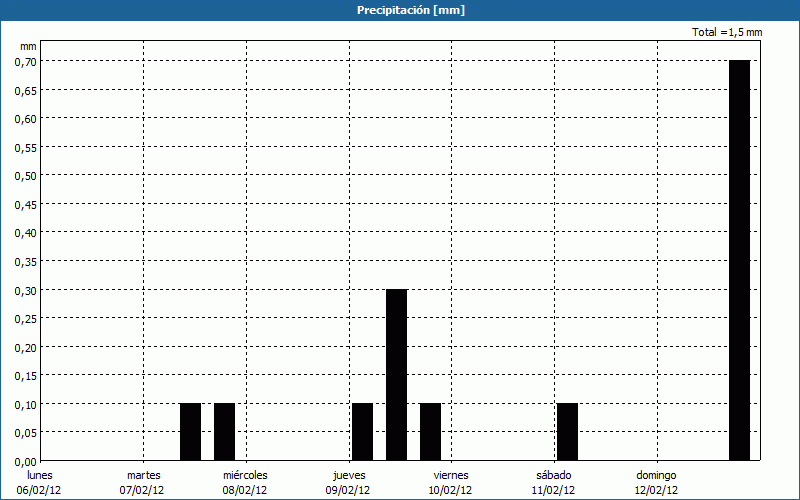The image size is (800, 500).
Task: Click the 0,10 bar just before miércoles
Action: click(x=224, y=432)
